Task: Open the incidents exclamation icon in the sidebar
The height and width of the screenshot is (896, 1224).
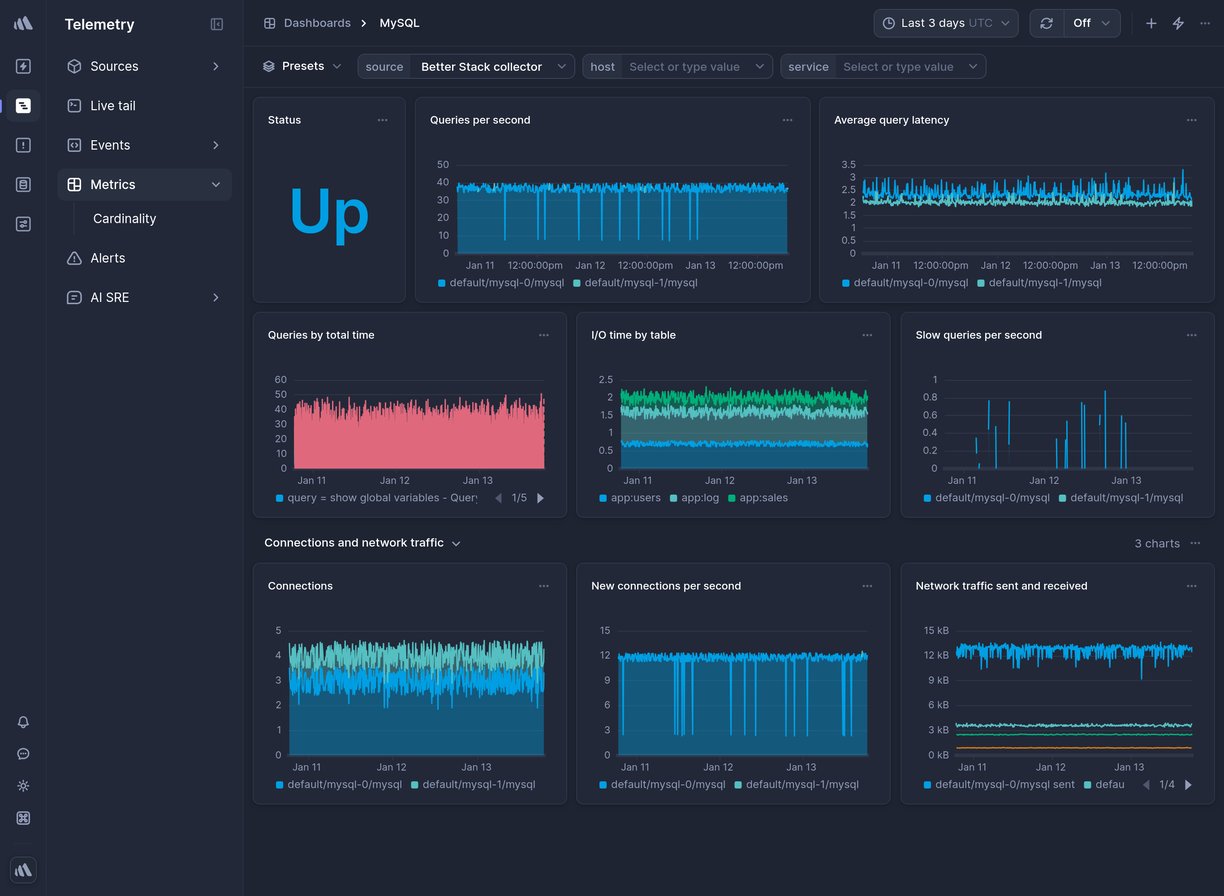Action: pos(23,144)
